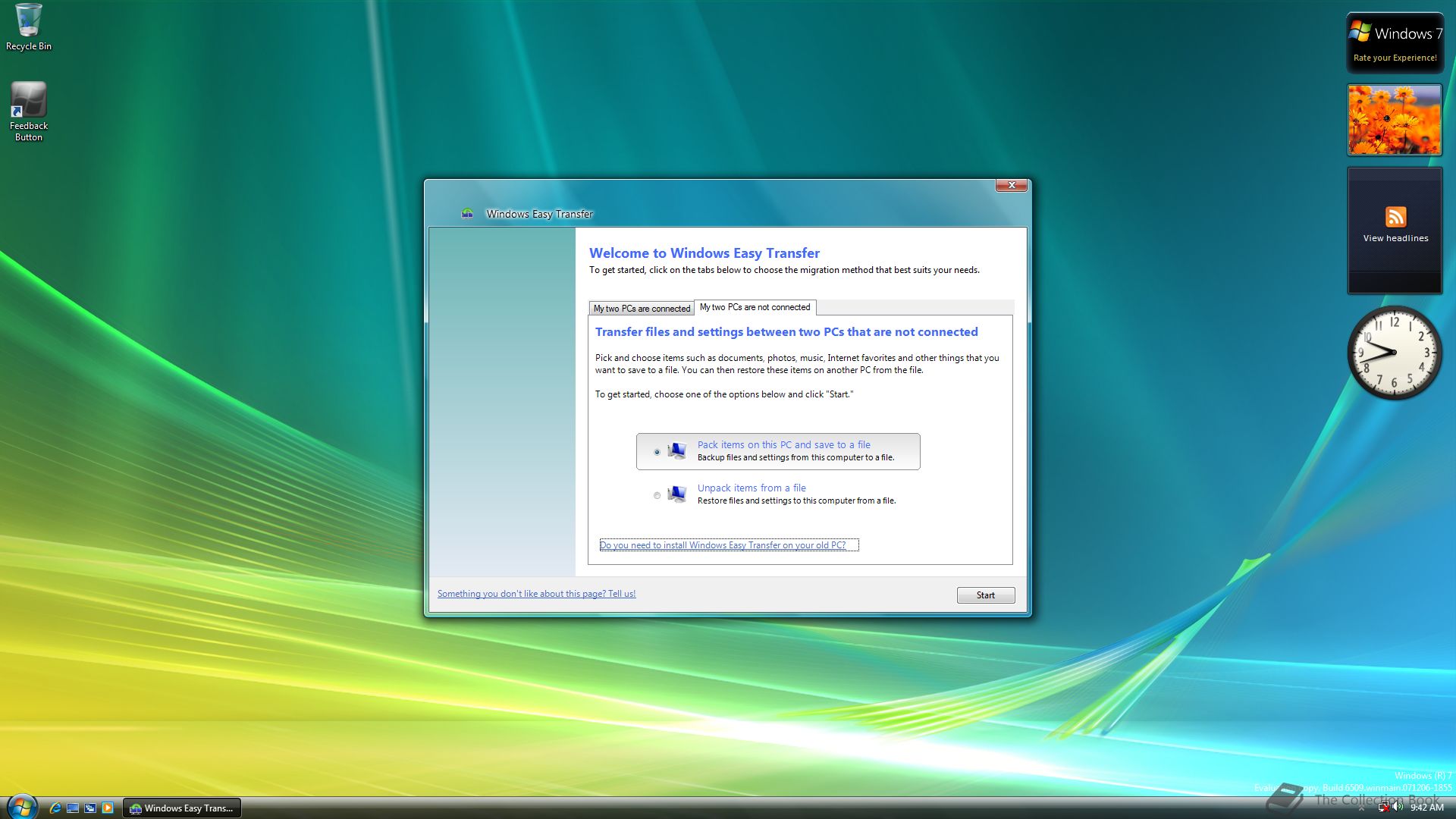Select the Pack items on this PC radio button
Screen dimensions: 1456x819
point(657,452)
